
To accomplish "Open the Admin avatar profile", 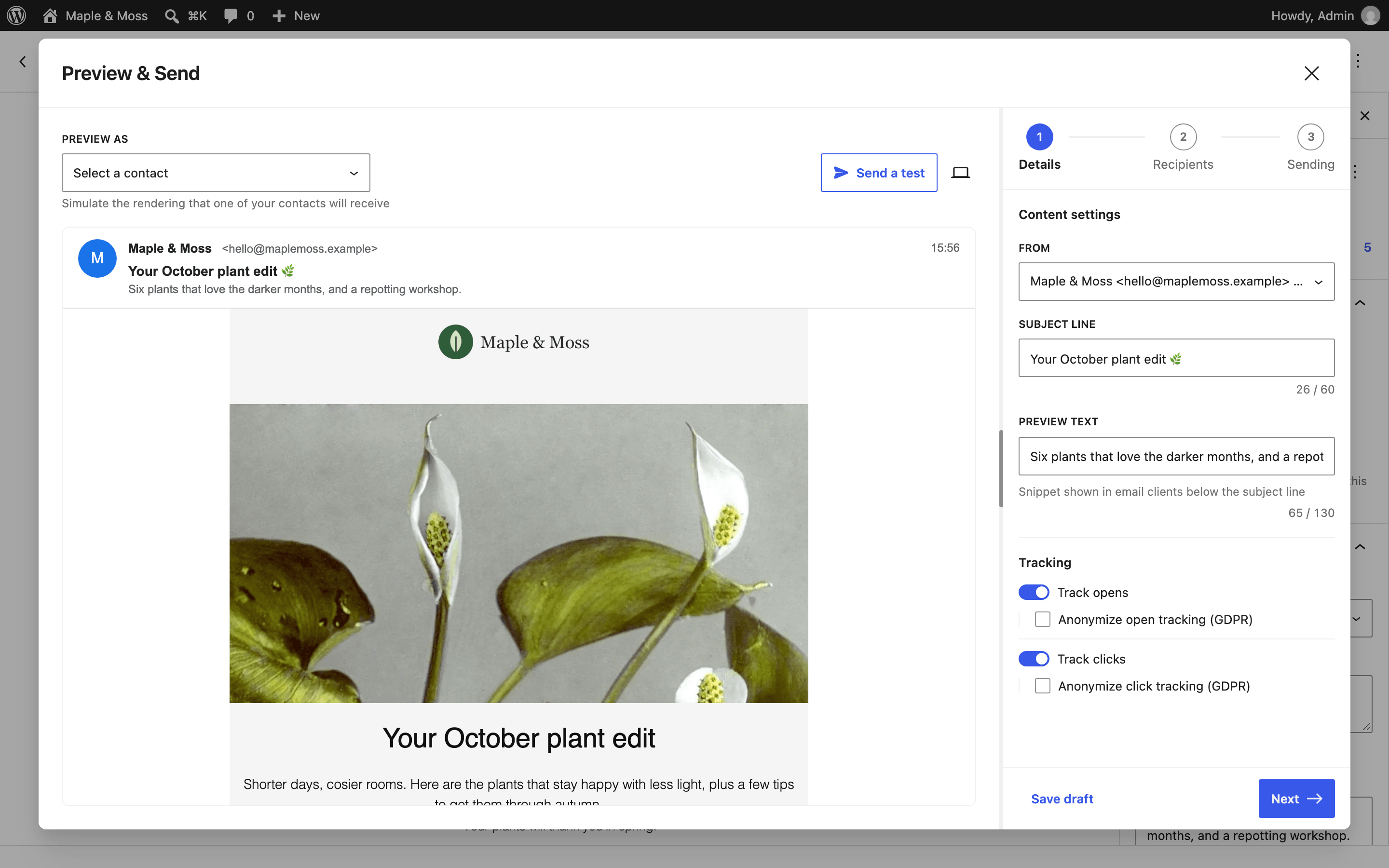I will click(x=1370, y=15).
